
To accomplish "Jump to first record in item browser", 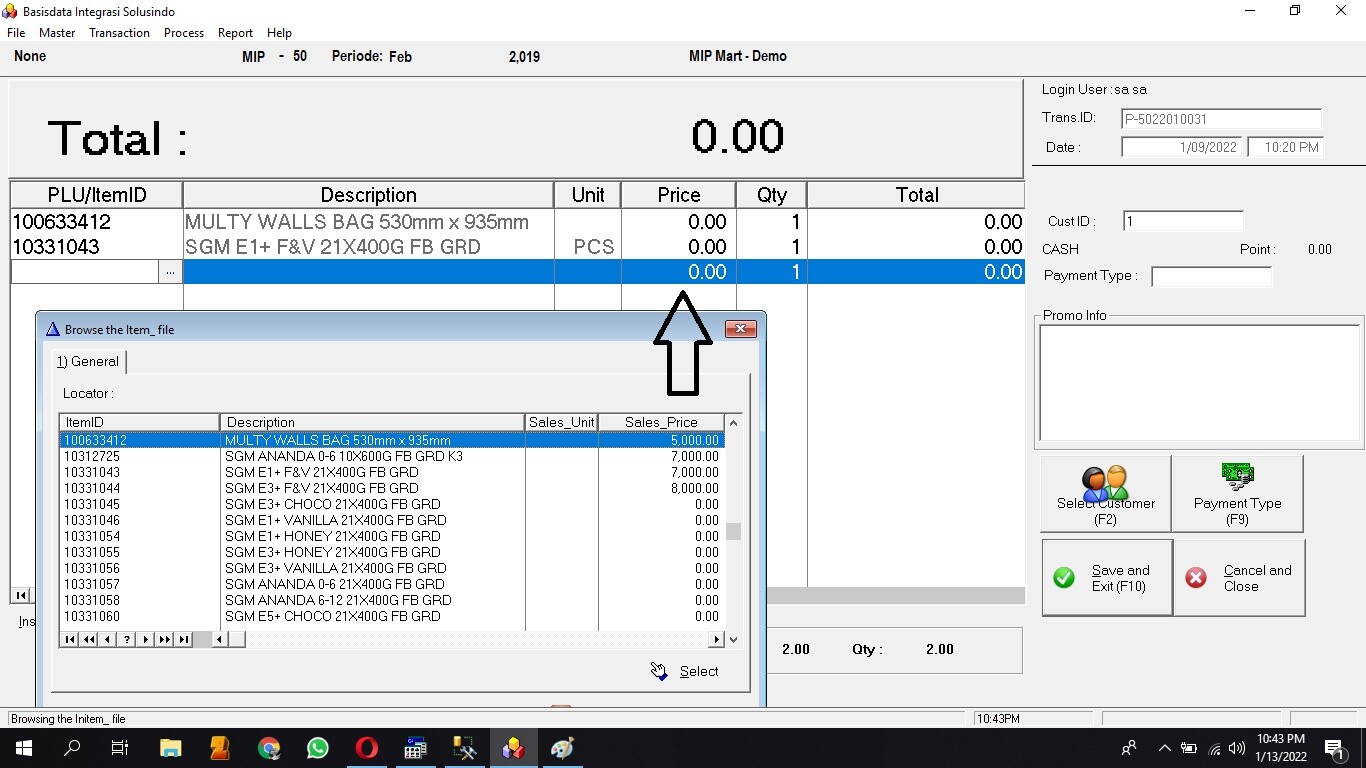I will [70, 639].
